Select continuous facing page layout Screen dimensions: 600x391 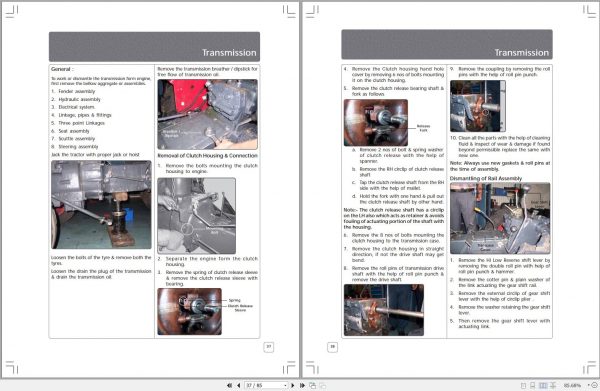coord(553,385)
